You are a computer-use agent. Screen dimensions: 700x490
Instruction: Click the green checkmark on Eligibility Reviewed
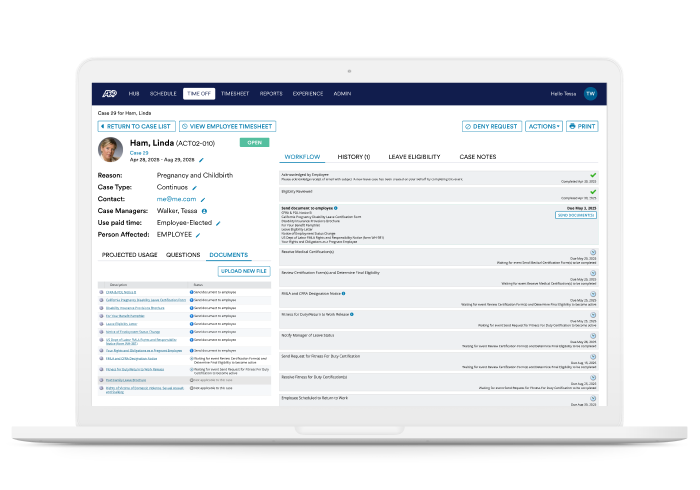[592, 191]
